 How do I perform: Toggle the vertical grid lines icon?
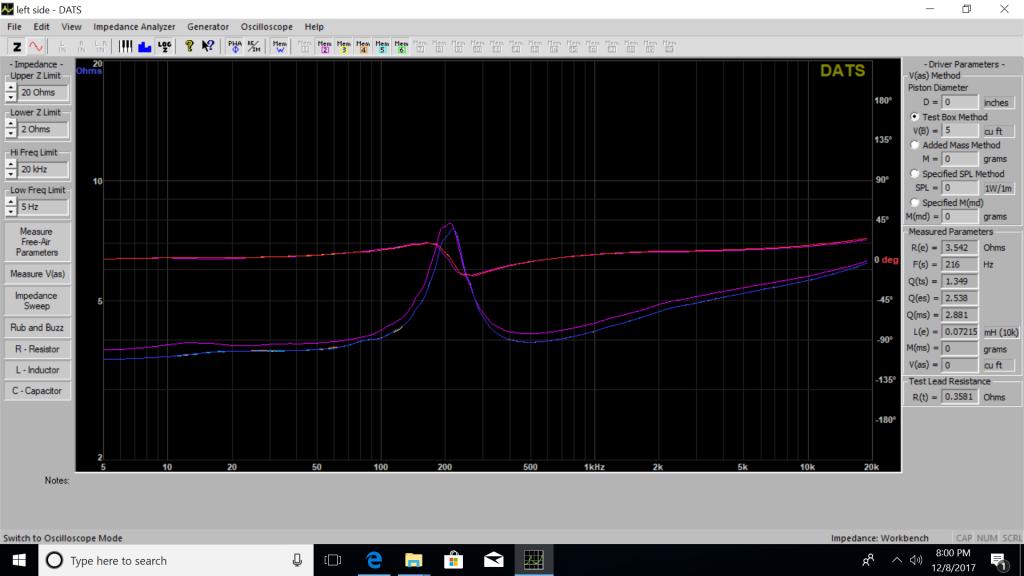(125, 46)
